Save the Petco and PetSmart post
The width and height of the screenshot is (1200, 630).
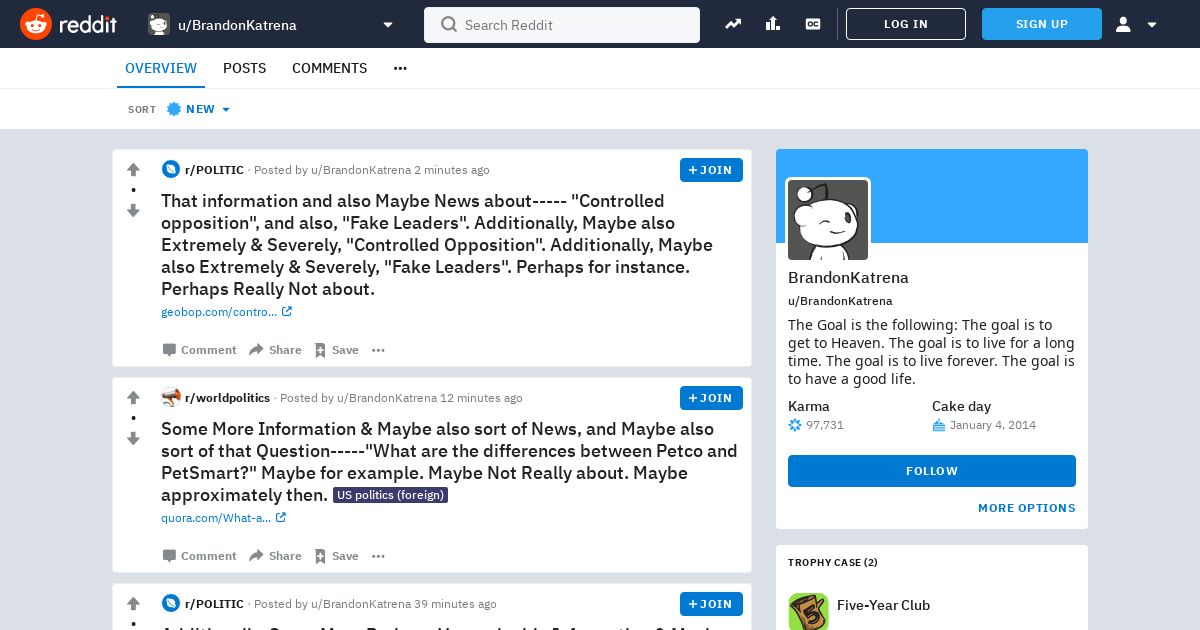(x=336, y=556)
